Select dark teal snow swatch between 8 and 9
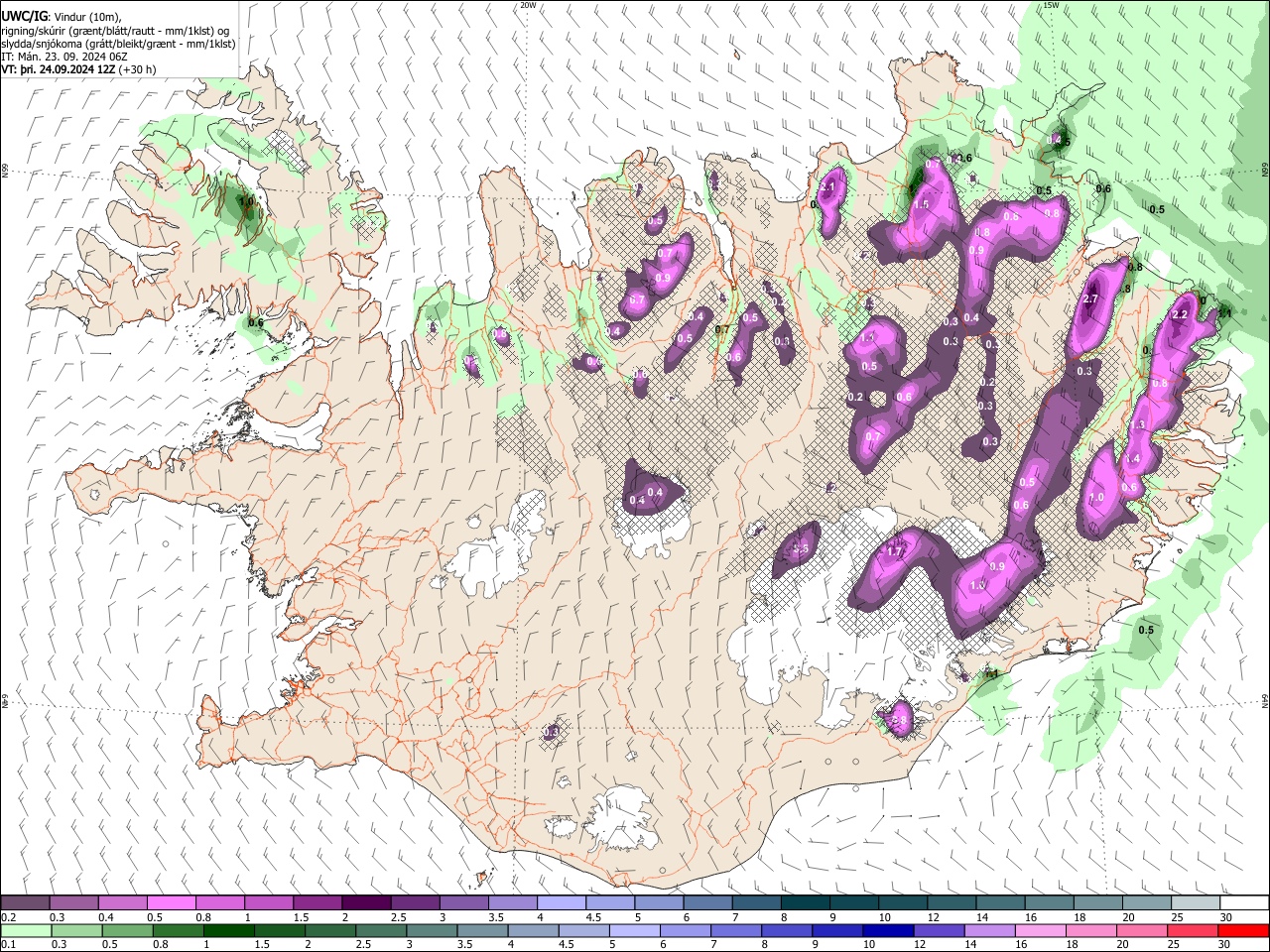Screen dimensions: 1270x952 coord(806,903)
